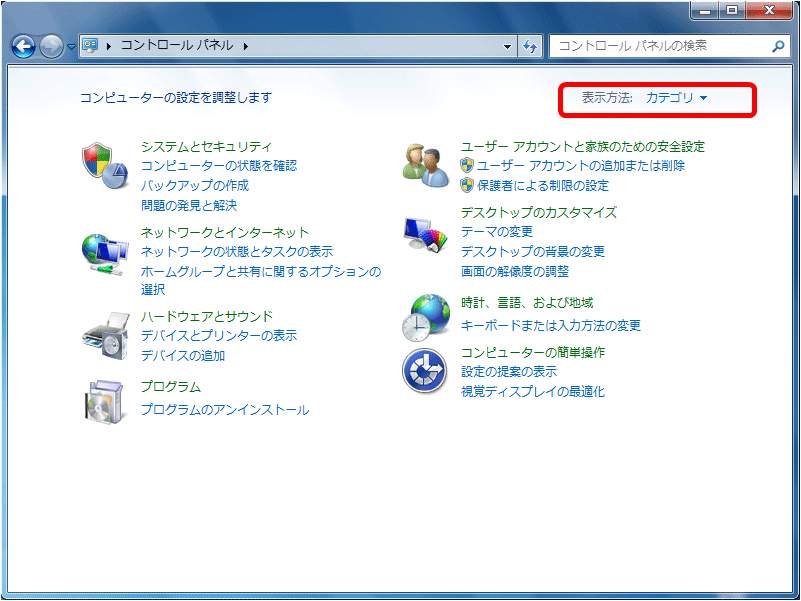Close the Control Panel window
This screenshot has height=601, width=801.
(x=769, y=10)
